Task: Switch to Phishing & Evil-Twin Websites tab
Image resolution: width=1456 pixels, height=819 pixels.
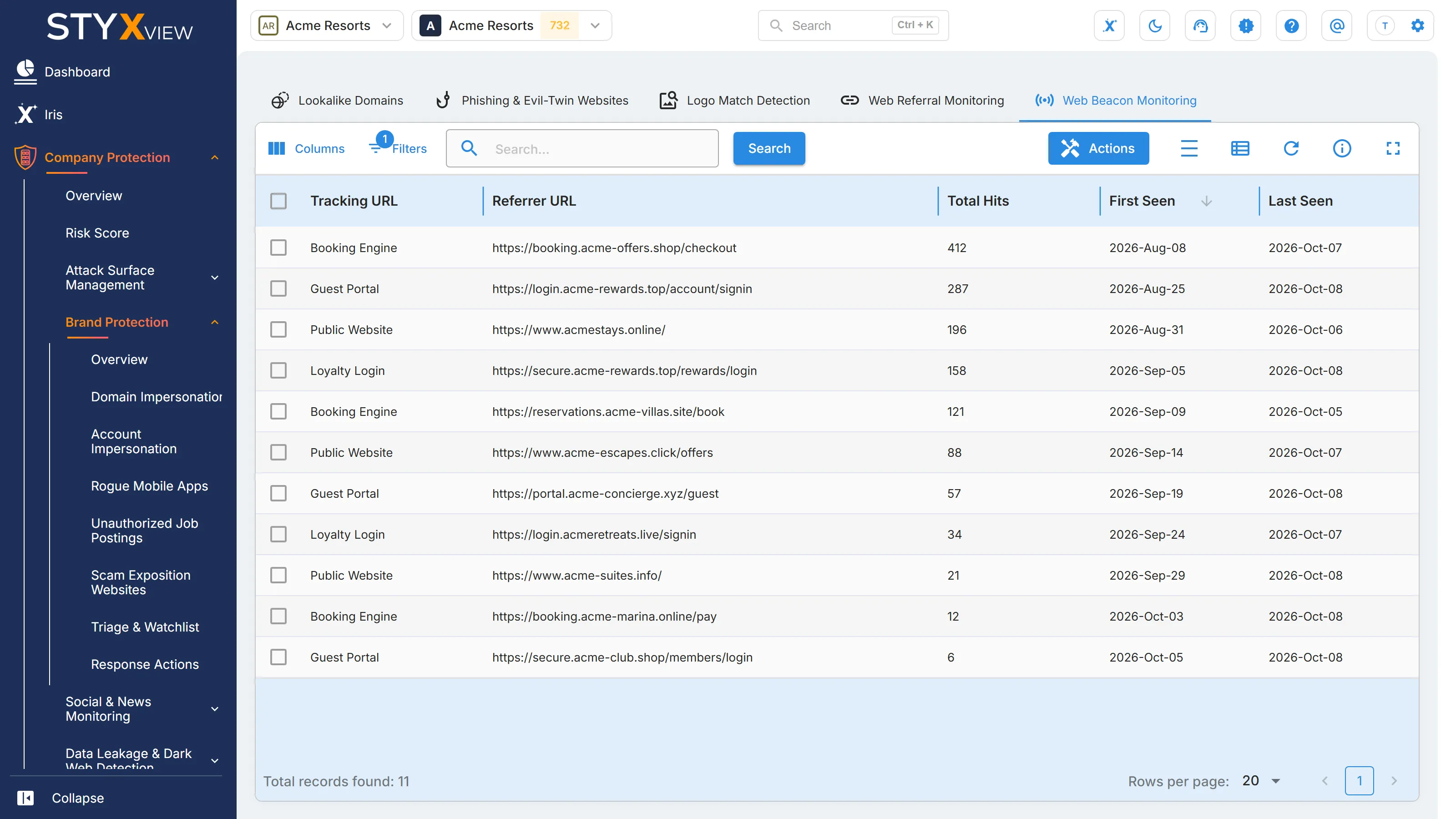Action: [x=532, y=100]
